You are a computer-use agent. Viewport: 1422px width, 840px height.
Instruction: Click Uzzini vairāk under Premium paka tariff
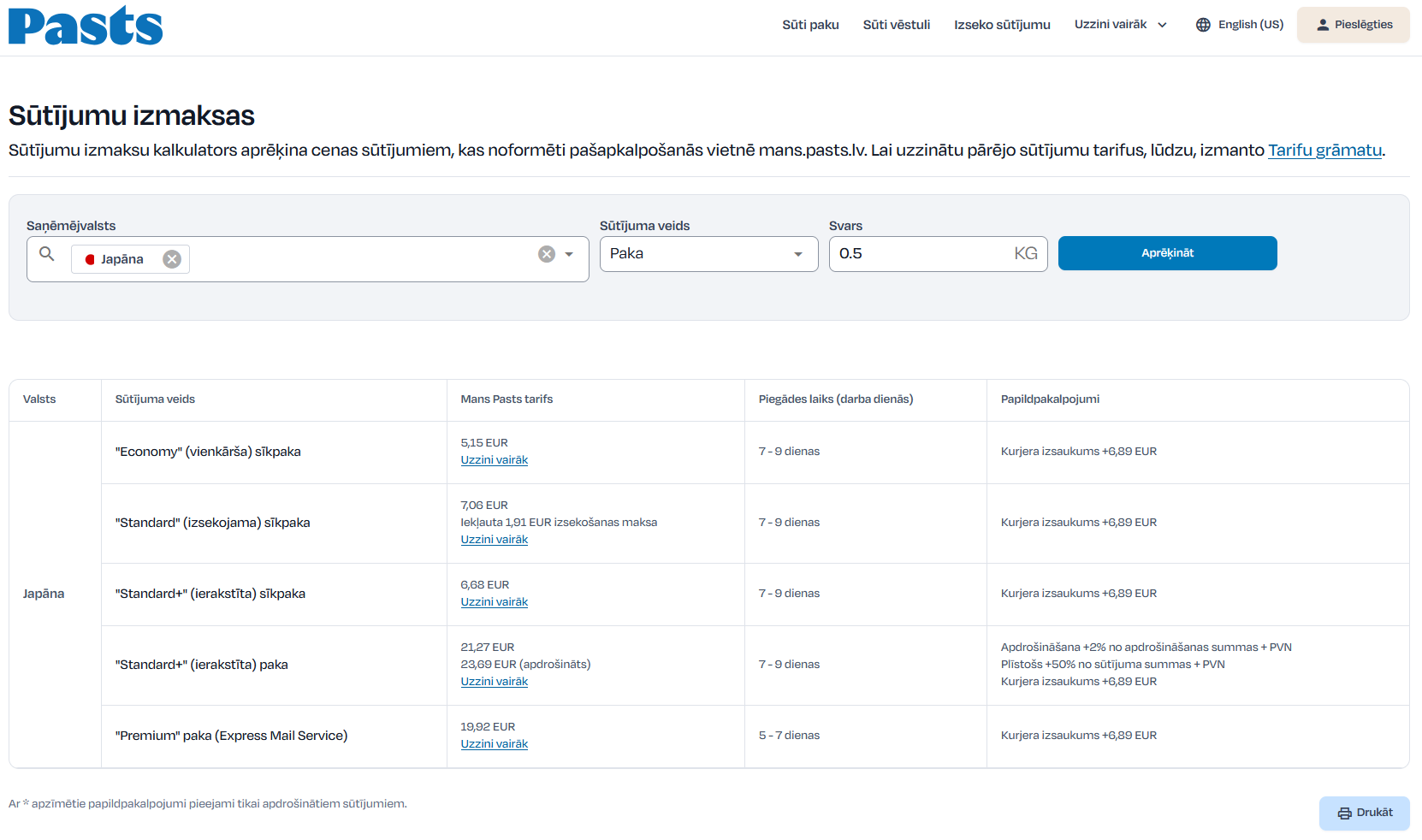tap(494, 744)
